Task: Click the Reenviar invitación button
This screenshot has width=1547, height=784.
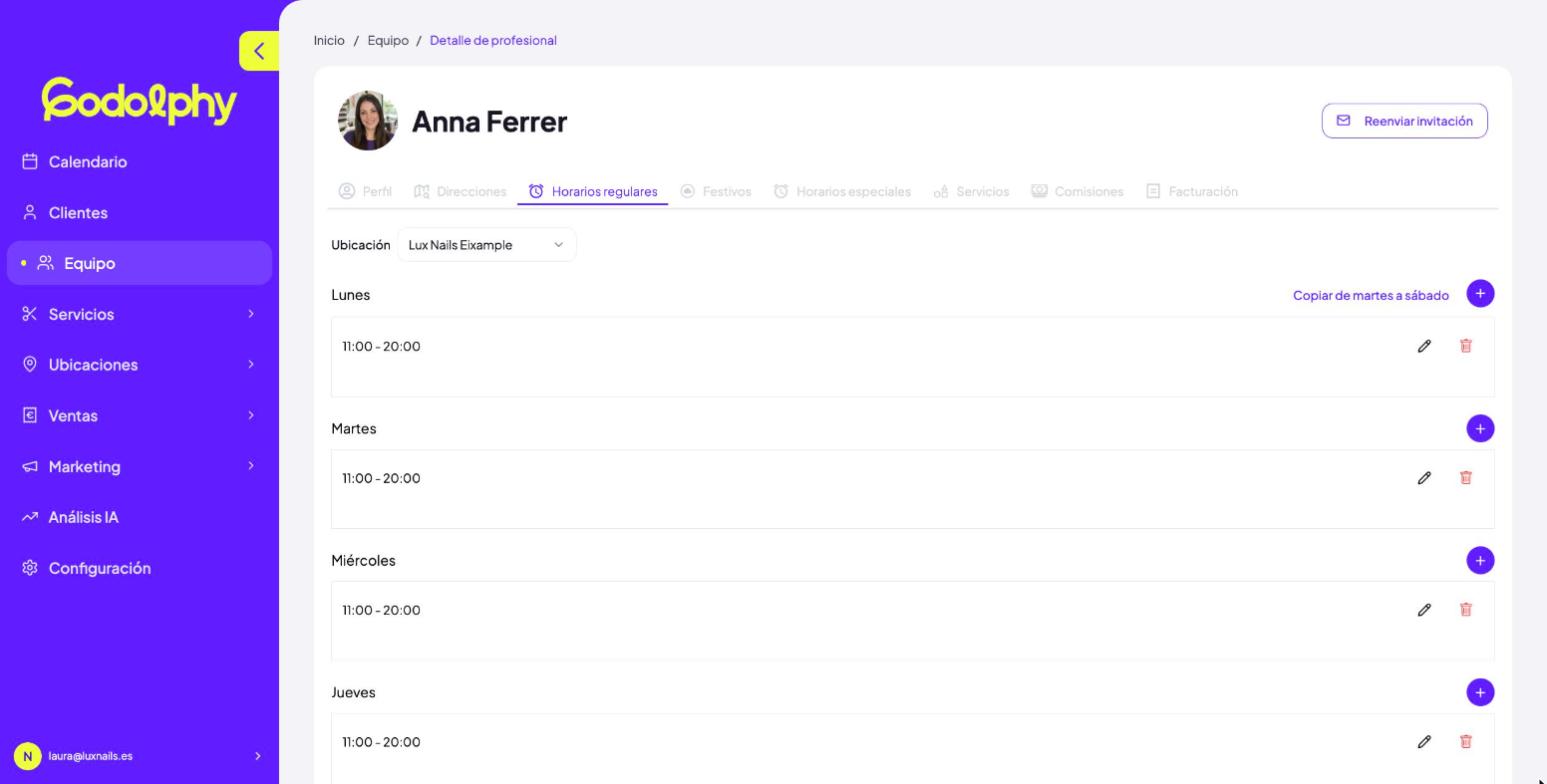Action: click(x=1405, y=121)
